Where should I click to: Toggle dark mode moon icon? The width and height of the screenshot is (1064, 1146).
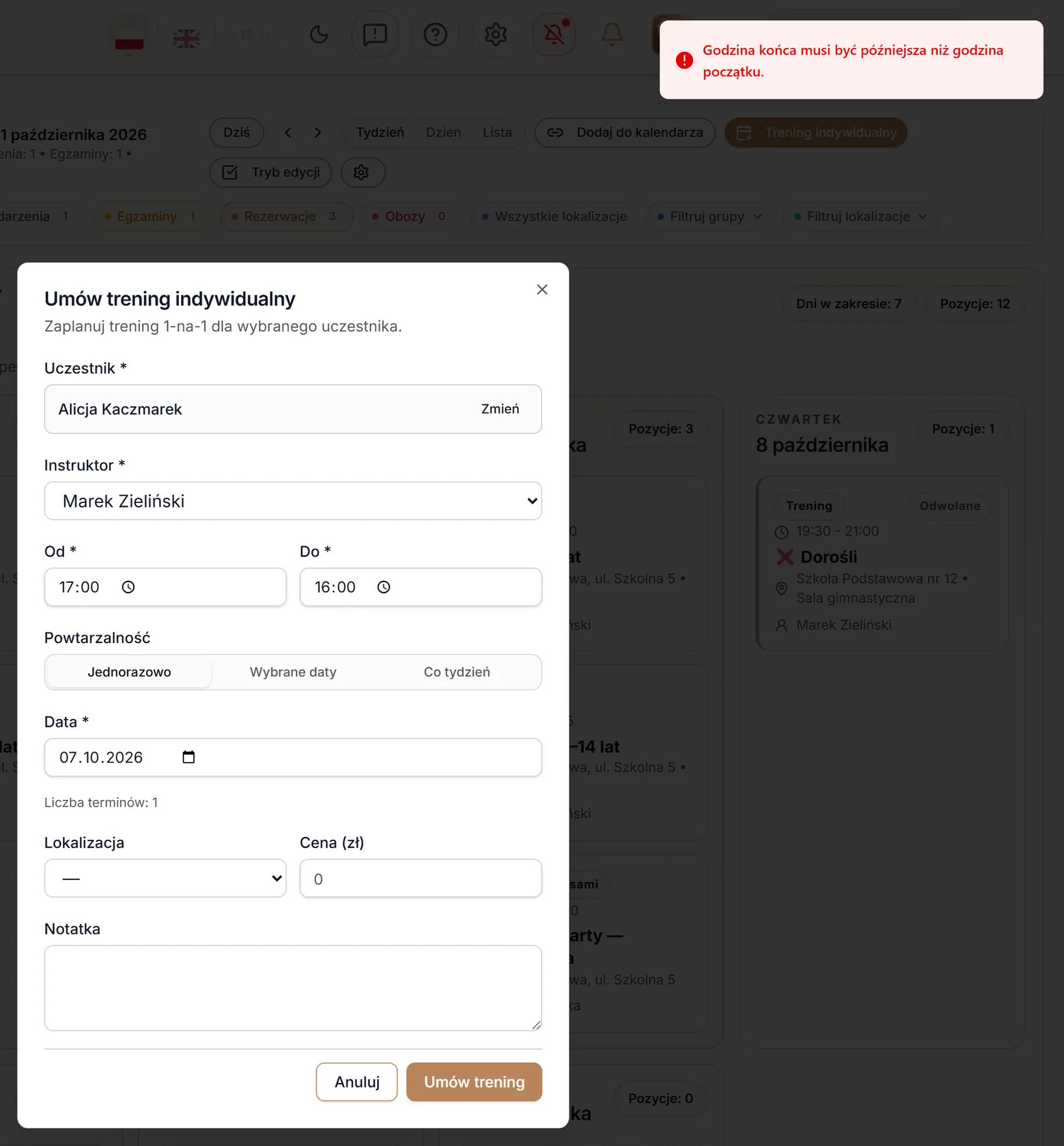pos(319,34)
